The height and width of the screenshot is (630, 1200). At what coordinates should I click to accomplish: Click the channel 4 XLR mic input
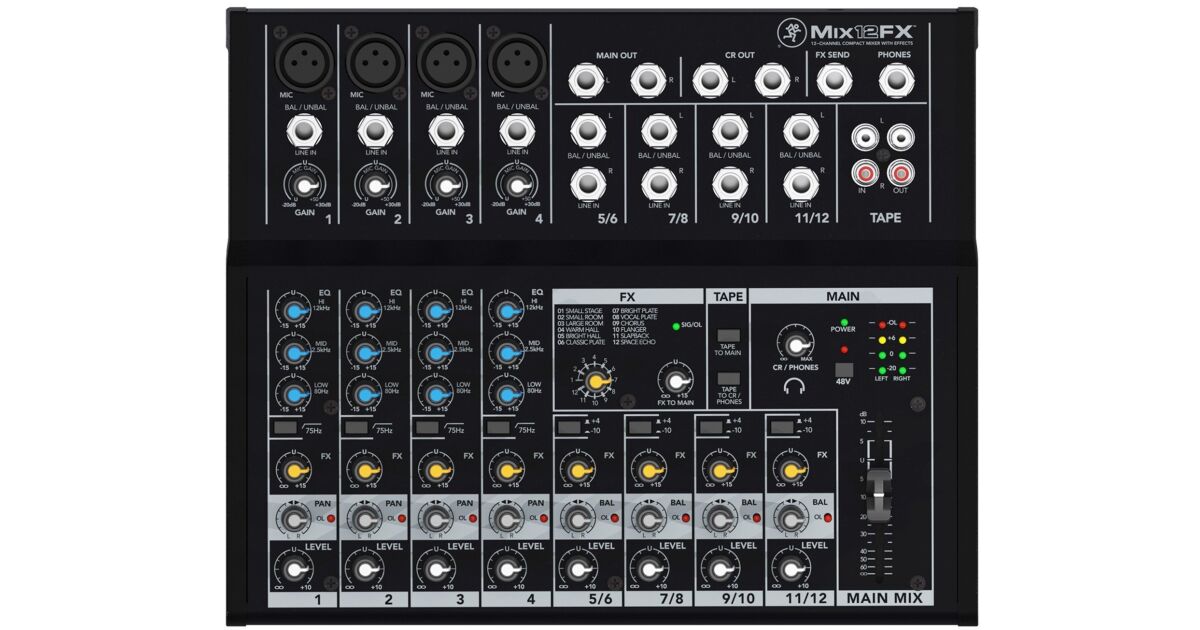(516, 62)
